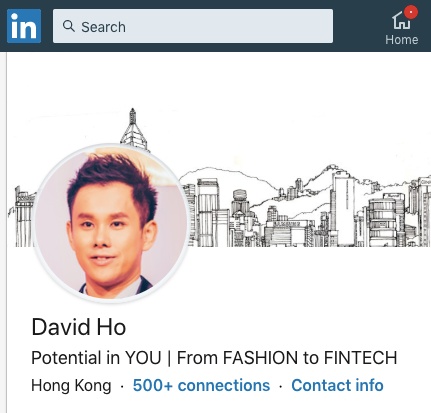Click the David Ho profile name

[x=79, y=327]
